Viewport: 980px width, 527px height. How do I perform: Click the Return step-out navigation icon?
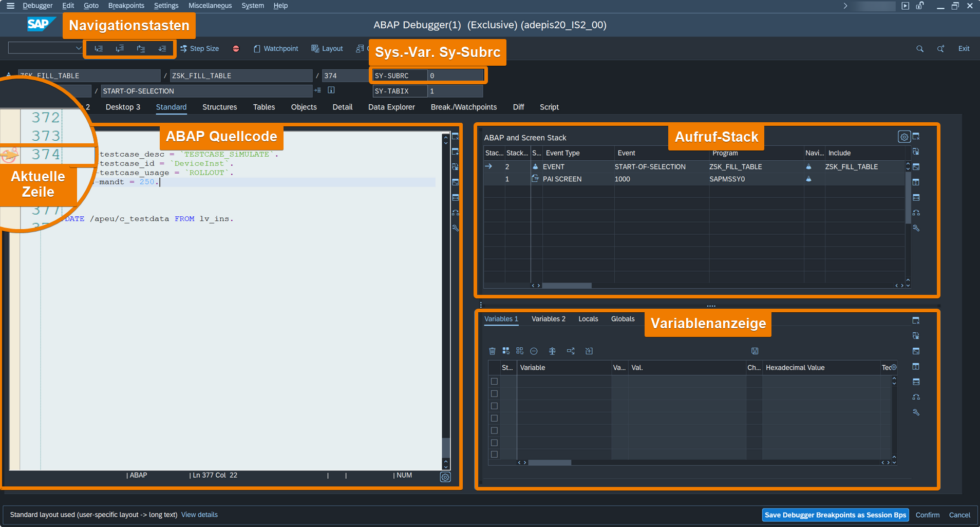(141, 49)
